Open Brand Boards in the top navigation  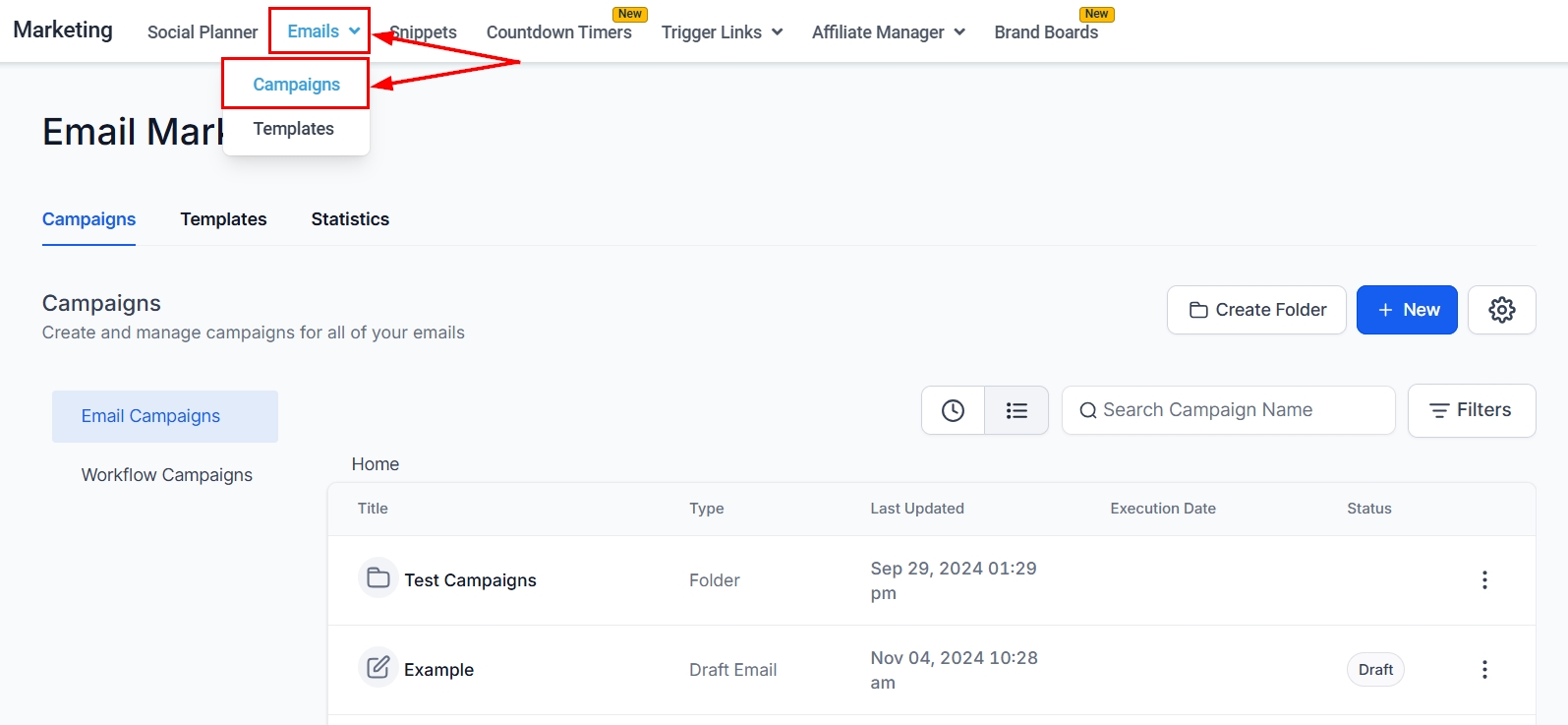coord(1045,32)
